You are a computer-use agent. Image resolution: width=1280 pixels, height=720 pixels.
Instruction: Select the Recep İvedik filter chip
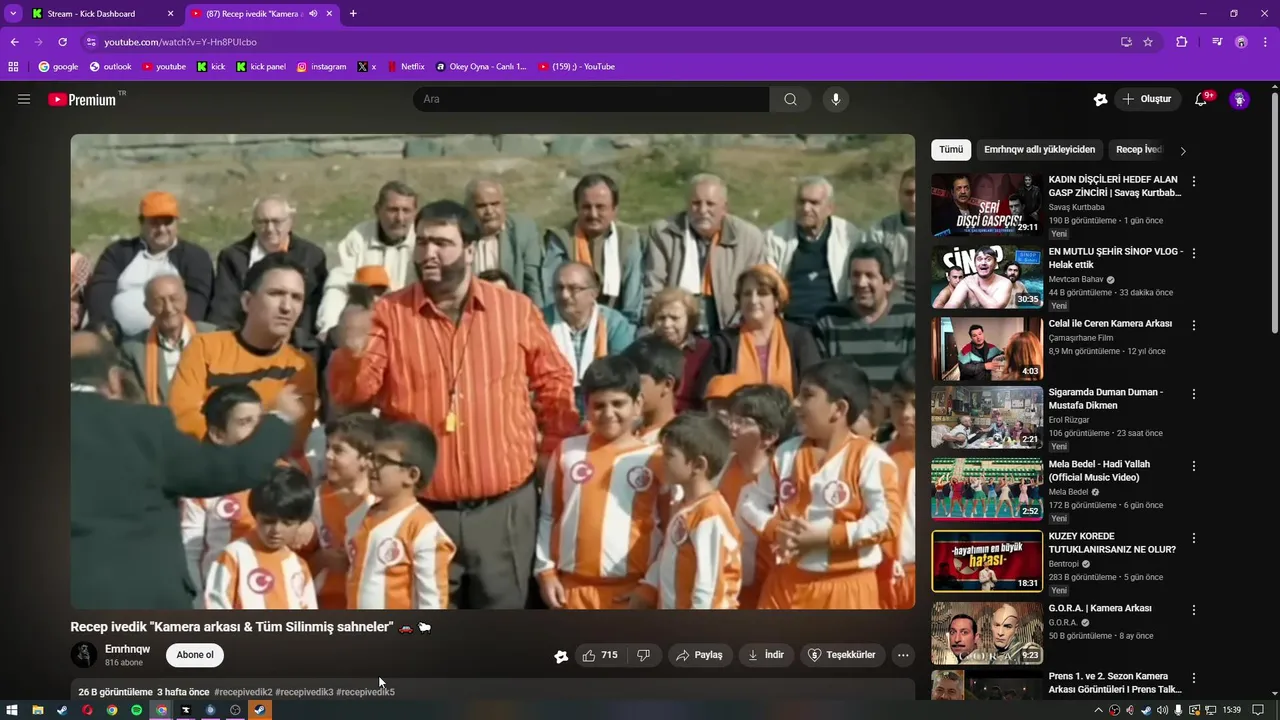pos(1138,150)
